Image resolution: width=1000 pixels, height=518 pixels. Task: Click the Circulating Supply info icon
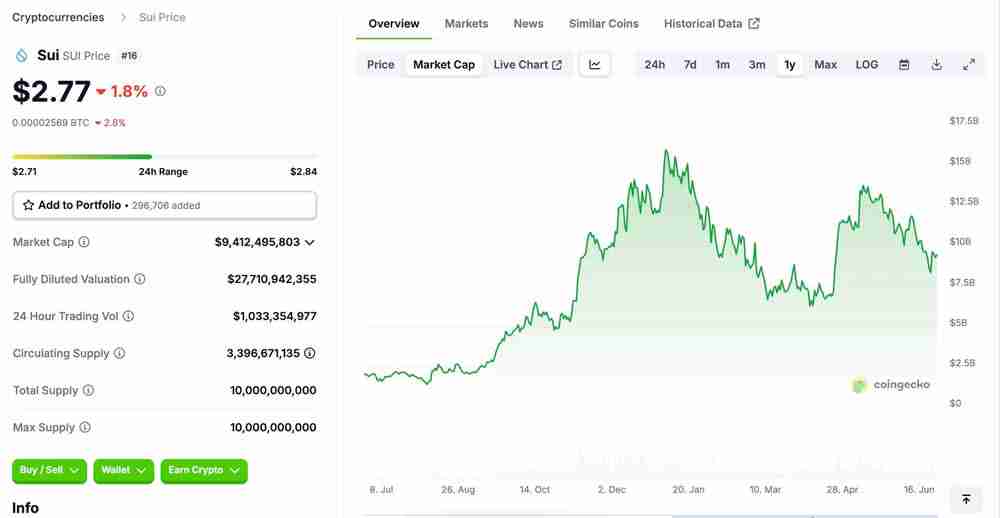[120, 353]
